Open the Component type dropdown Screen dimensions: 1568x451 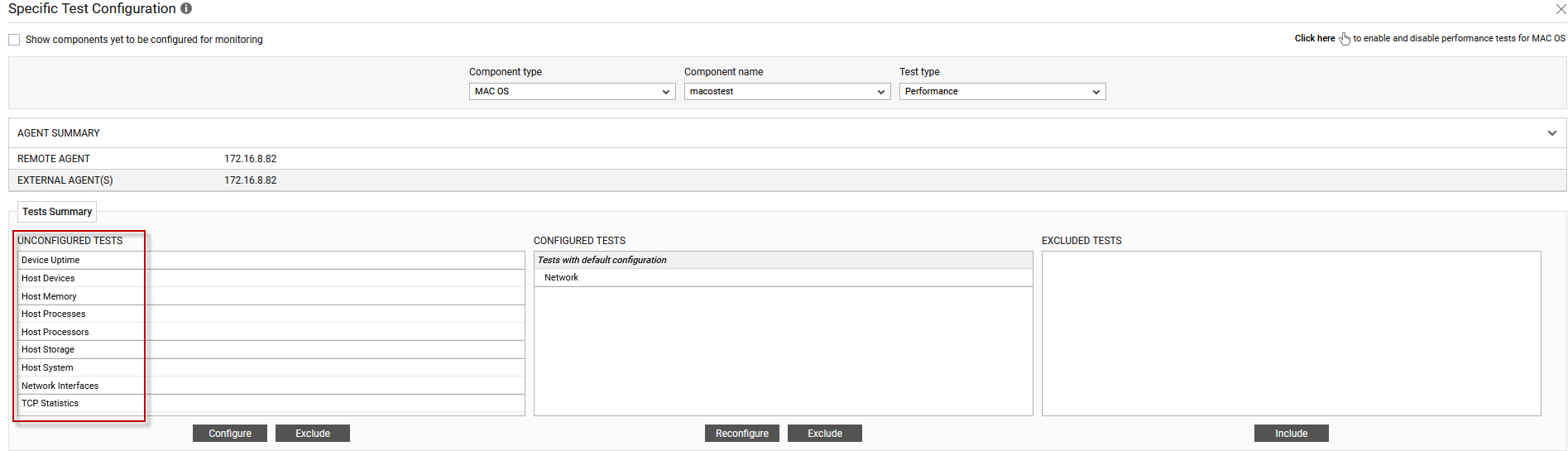tap(572, 92)
